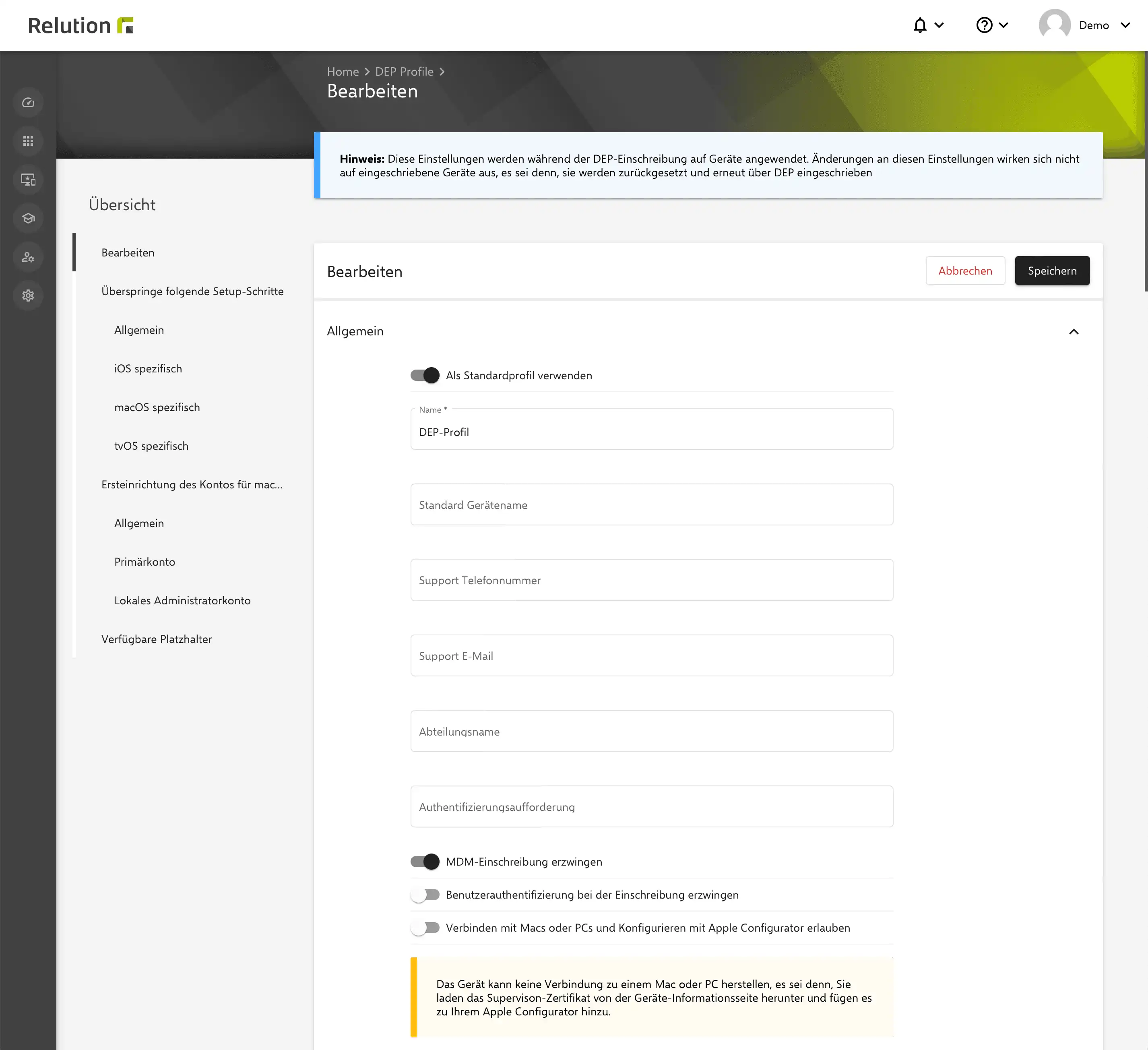Select 'Verfügbare Platzhalter' nav item
Image resolution: width=1148 pixels, height=1050 pixels.
157,639
